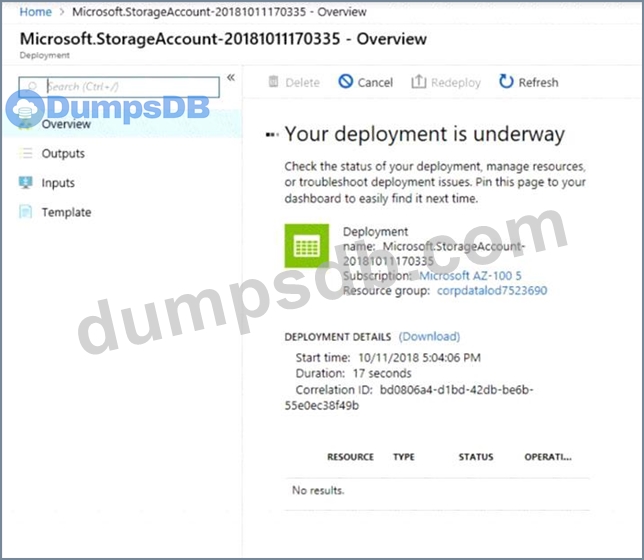Click the Redeploy icon in the toolbar
The width and height of the screenshot is (644, 560).
coord(419,82)
